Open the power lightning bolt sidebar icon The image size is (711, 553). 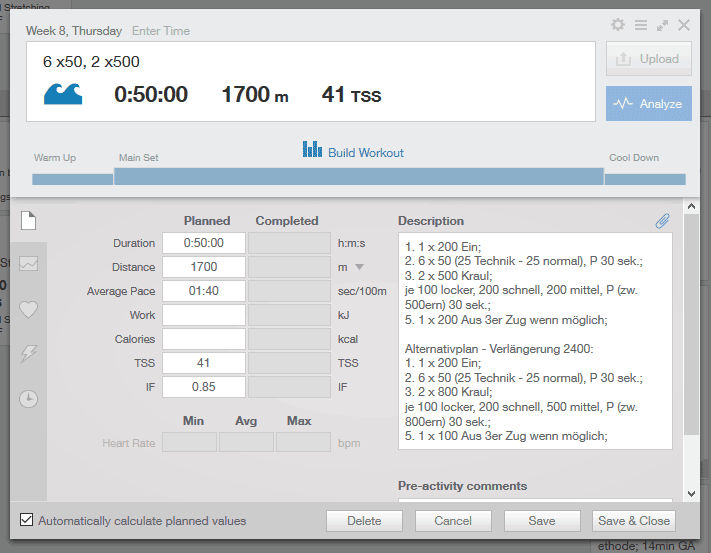pos(29,353)
